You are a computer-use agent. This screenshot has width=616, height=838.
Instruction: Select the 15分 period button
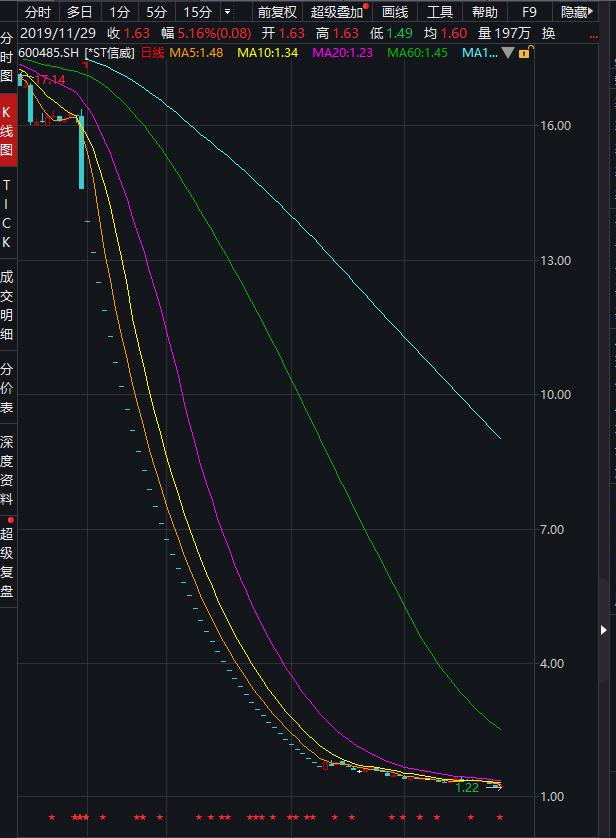197,12
